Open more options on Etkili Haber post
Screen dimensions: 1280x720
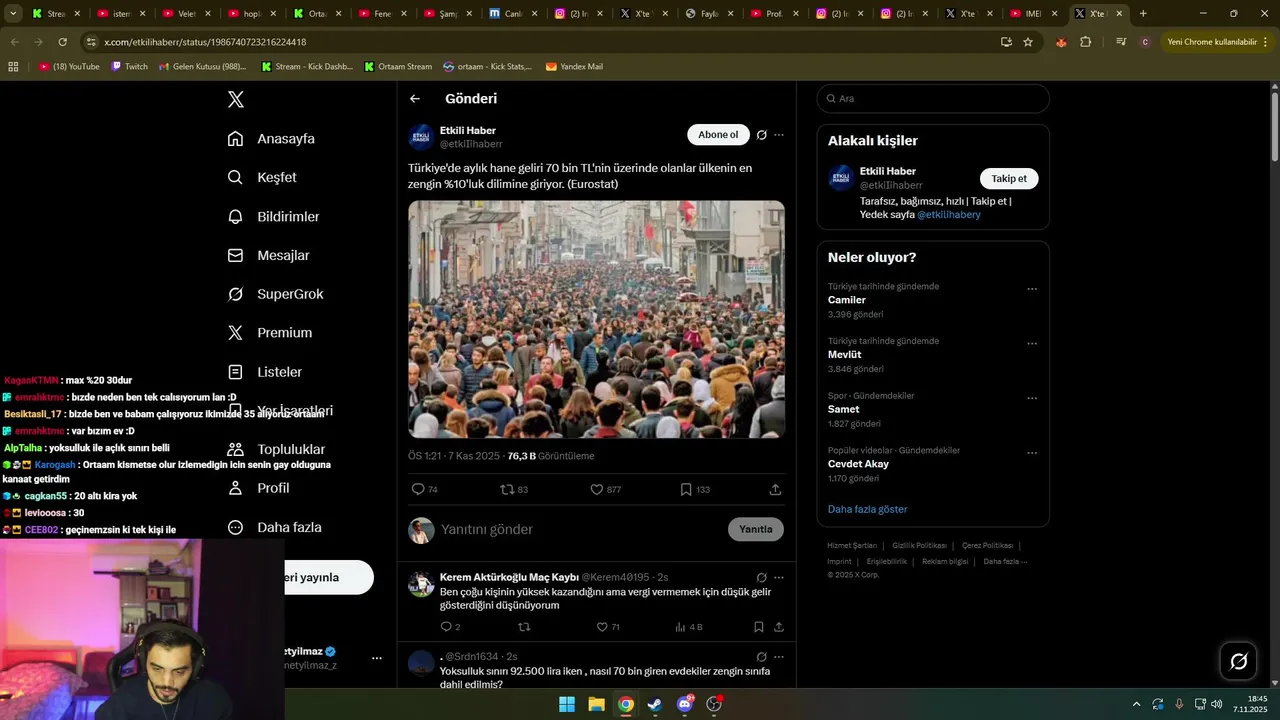point(779,135)
